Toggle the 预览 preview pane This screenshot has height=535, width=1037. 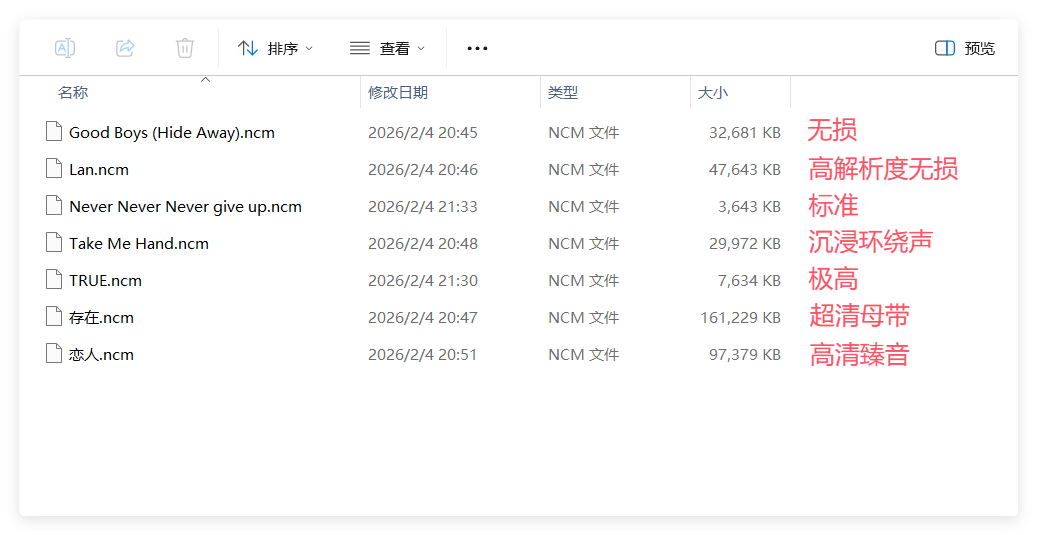click(x=964, y=48)
